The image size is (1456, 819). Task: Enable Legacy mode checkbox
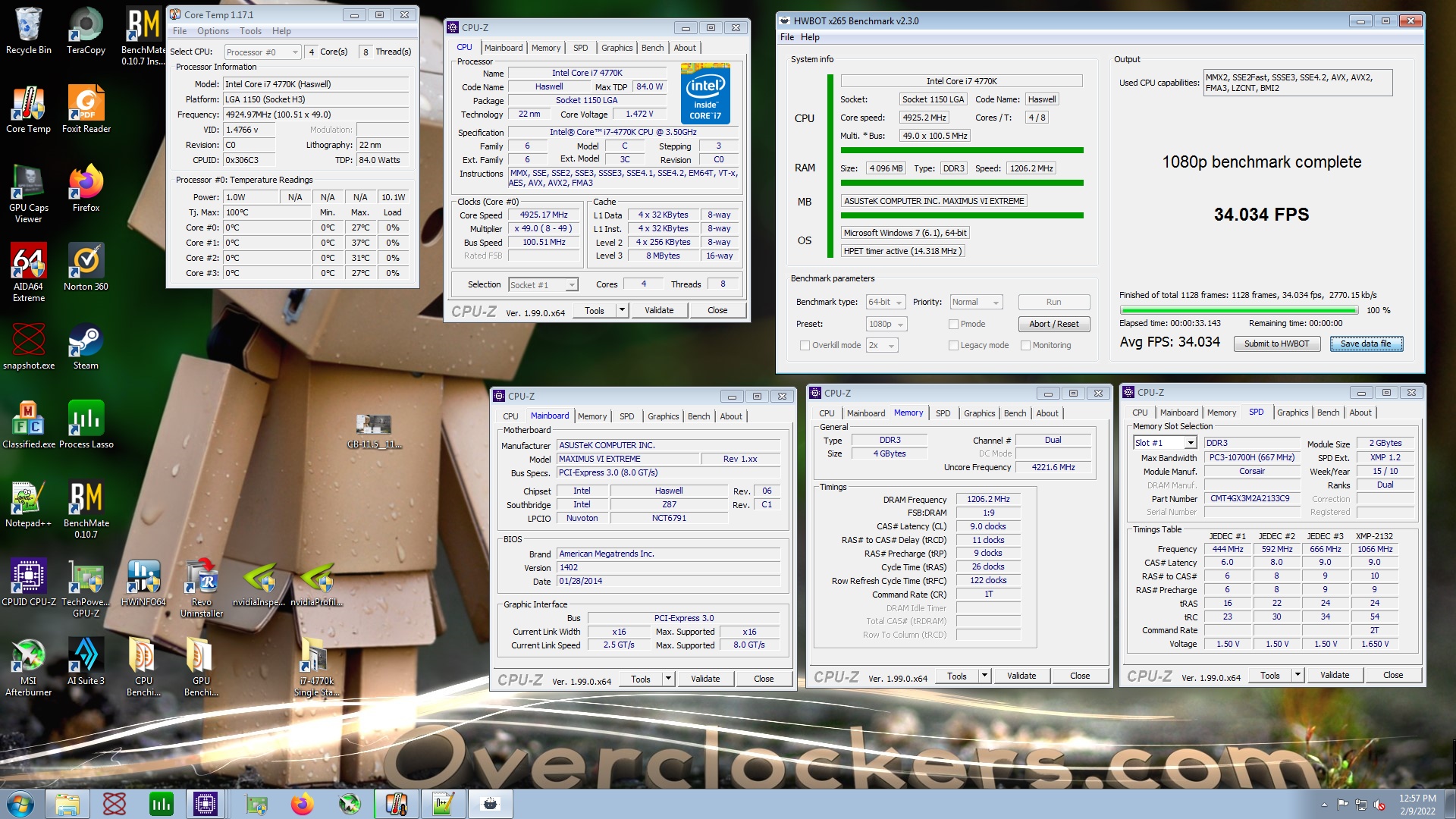953,345
